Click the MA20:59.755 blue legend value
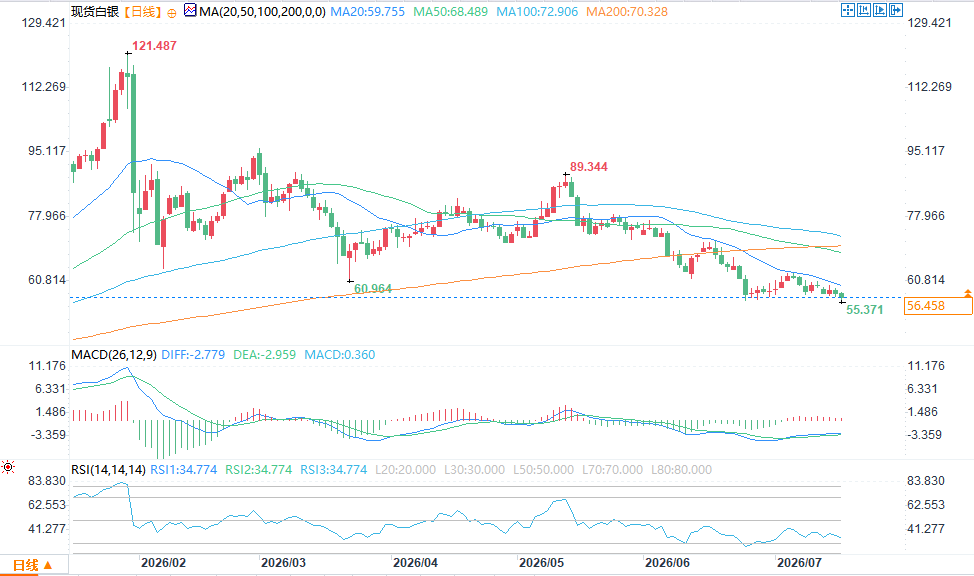The width and height of the screenshot is (974, 576). coord(367,12)
